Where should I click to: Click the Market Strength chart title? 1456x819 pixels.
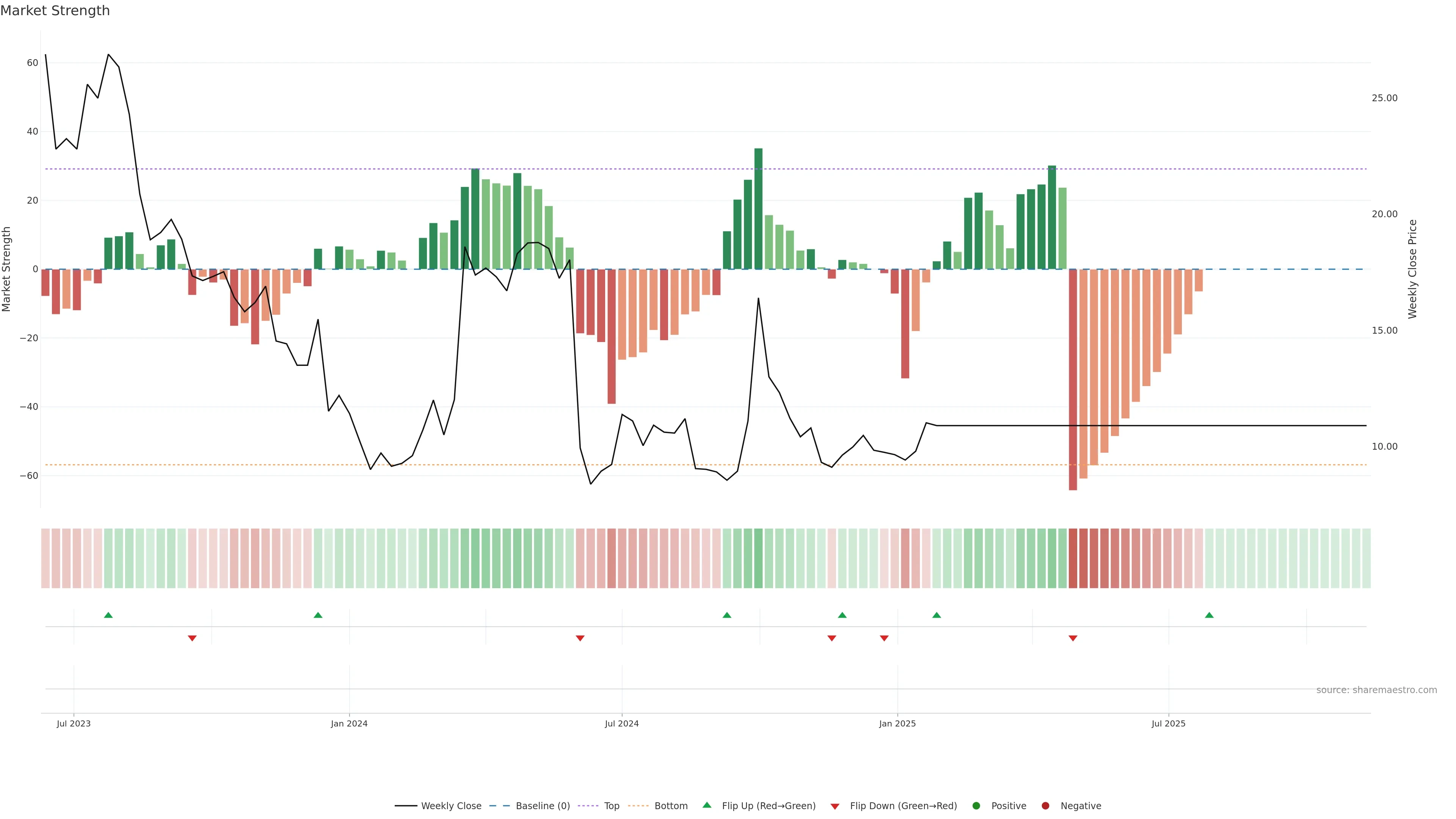[55, 11]
